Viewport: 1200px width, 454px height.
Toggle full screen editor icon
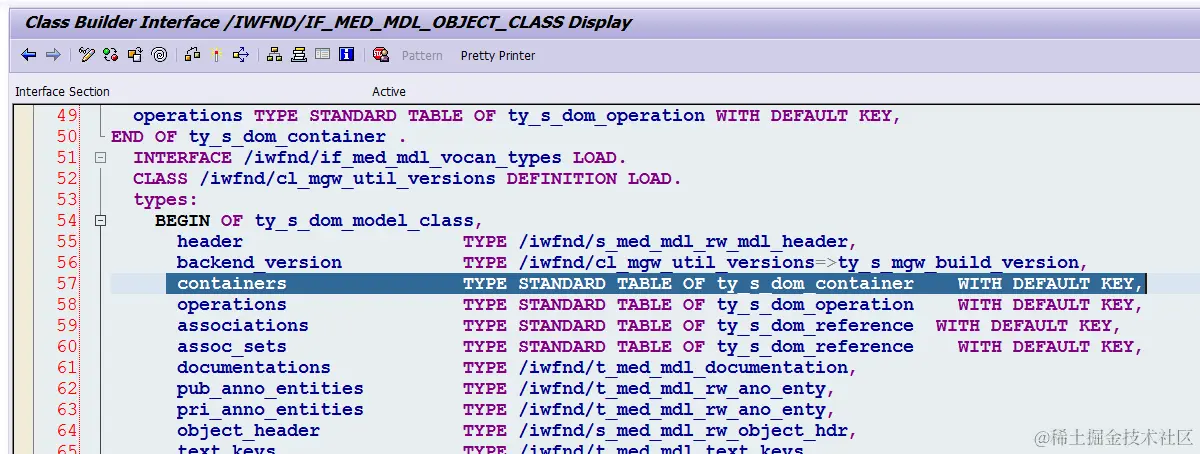tap(322, 55)
